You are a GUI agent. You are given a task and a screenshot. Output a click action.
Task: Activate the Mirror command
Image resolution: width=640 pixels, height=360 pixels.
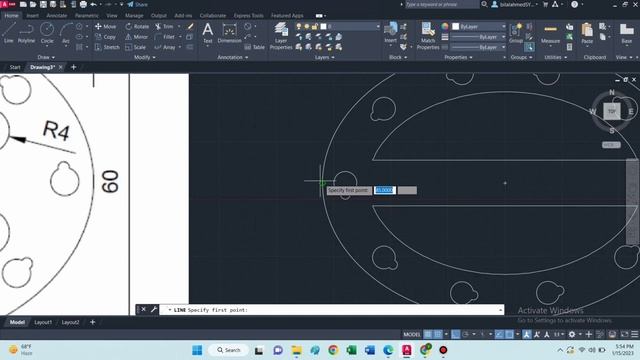point(136,37)
